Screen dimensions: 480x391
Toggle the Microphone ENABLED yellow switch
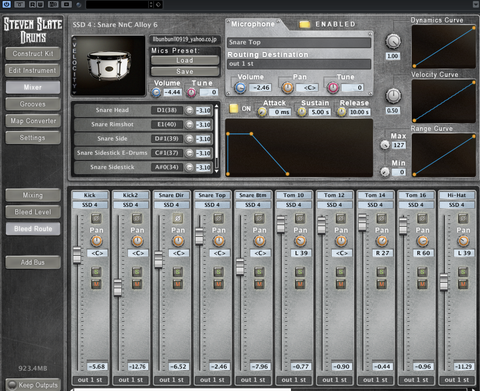coord(305,24)
